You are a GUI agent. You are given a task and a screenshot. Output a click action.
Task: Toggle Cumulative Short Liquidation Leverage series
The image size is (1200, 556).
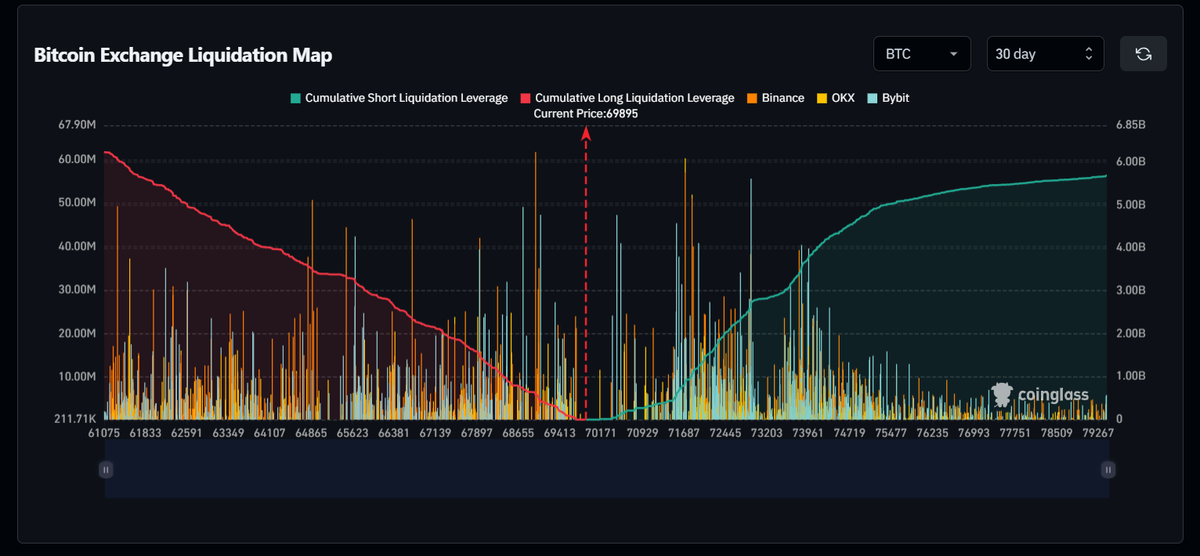point(399,98)
